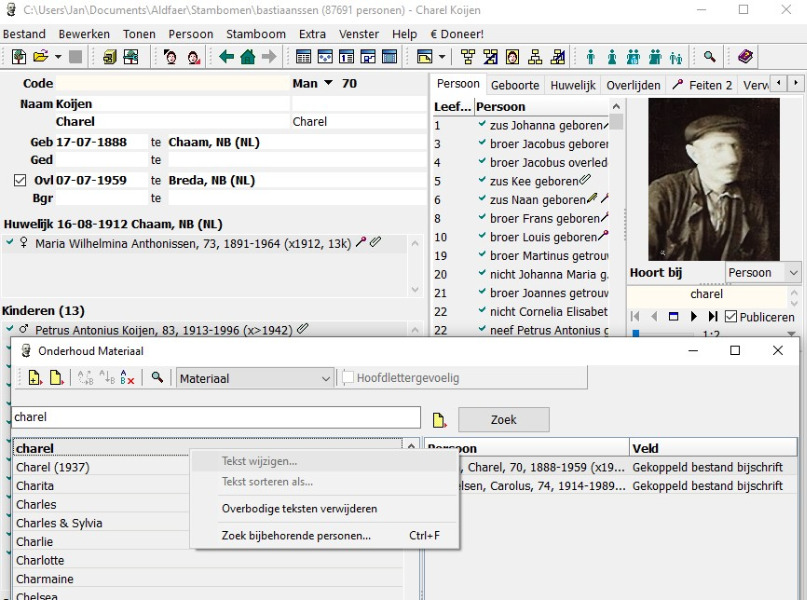Click search icon in Onderhoud Materiaal toolbar

[157, 379]
